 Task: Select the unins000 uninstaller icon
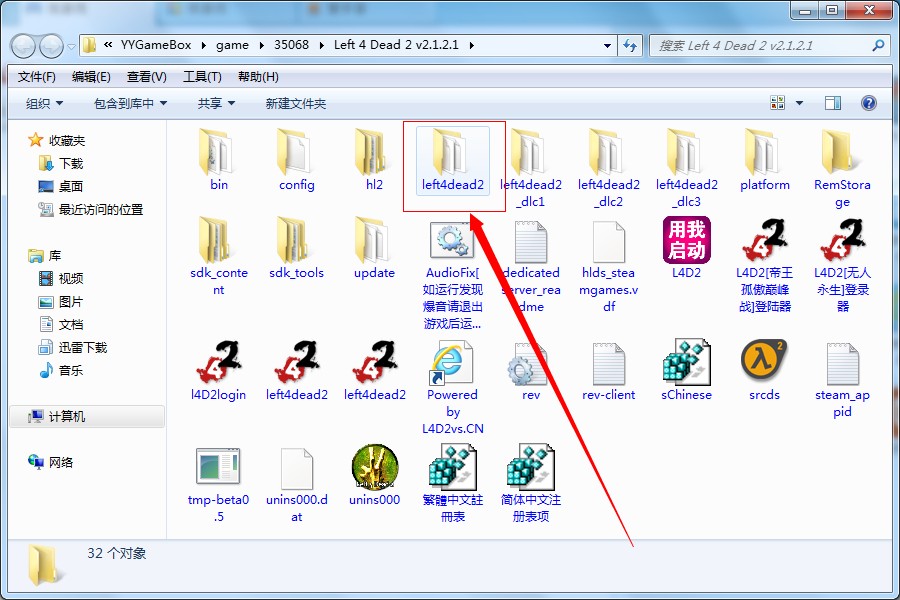coord(374,475)
